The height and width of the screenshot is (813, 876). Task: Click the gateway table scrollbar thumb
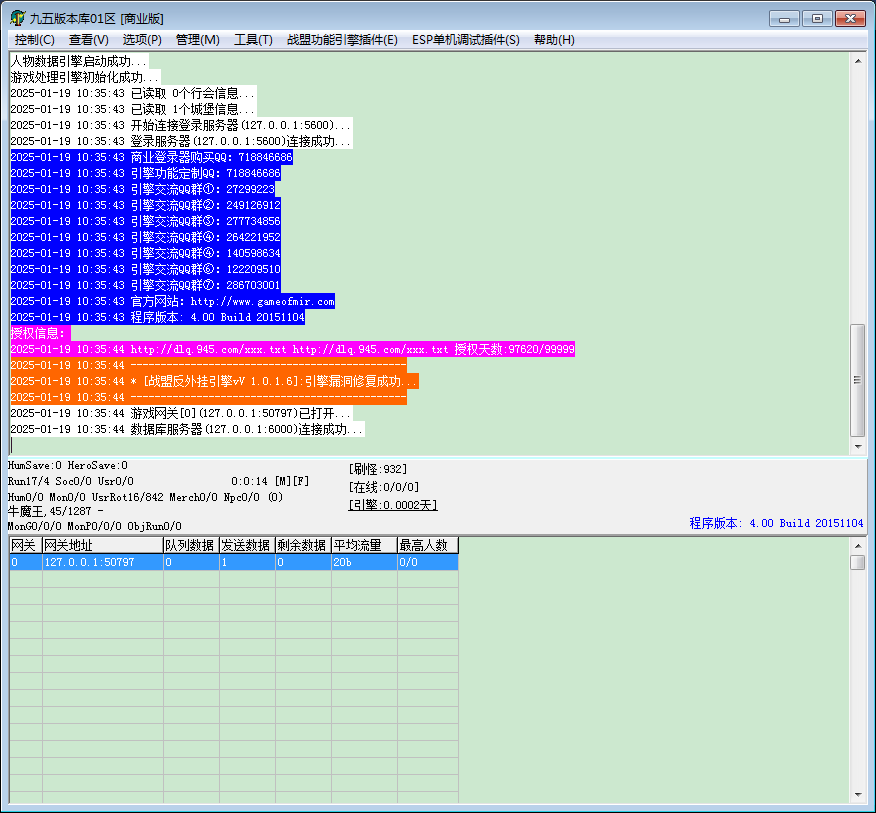tap(858, 562)
